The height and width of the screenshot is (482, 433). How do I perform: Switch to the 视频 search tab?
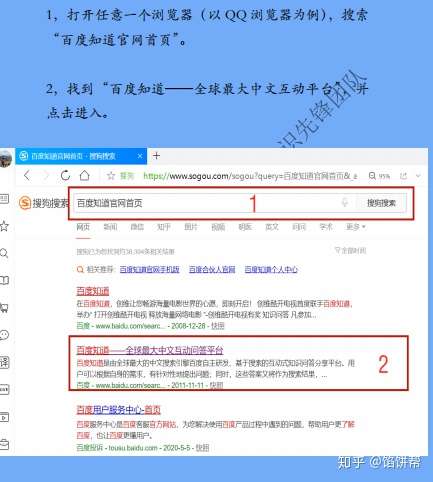(x=218, y=227)
